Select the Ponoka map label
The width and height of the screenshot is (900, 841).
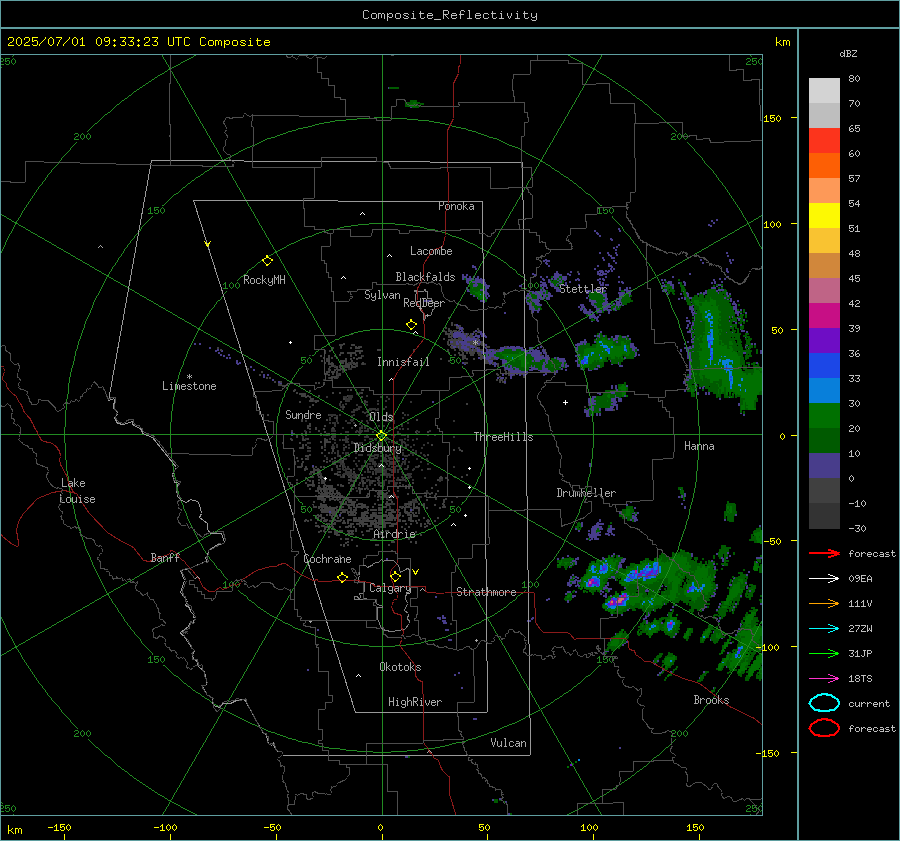pos(456,206)
